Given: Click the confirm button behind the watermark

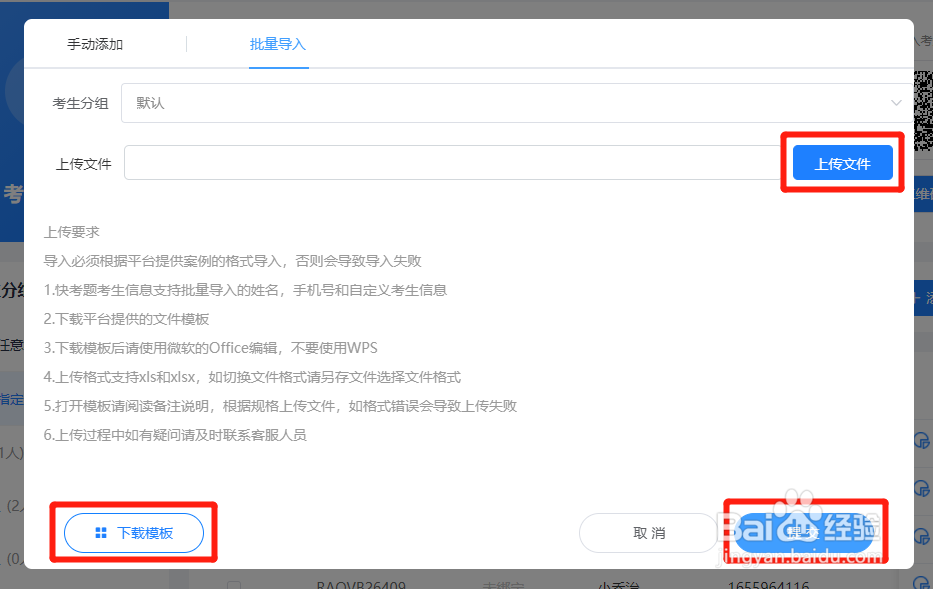Looking at the screenshot, I should click(x=806, y=533).
